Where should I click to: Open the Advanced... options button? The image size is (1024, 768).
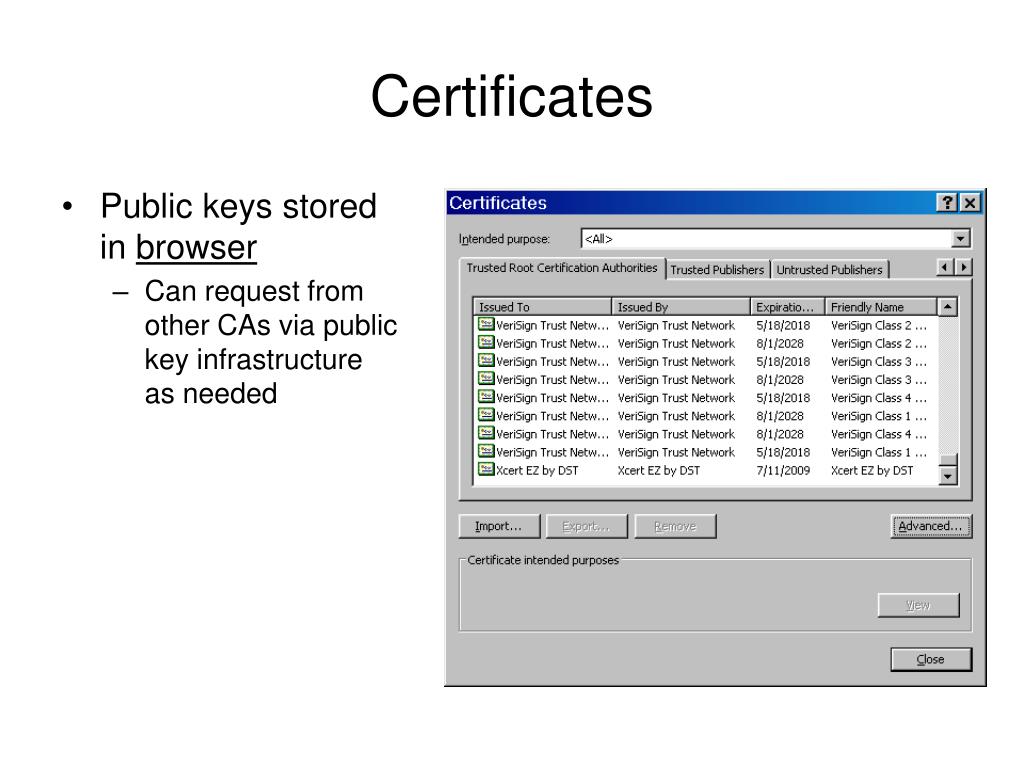tap(931, 526)
